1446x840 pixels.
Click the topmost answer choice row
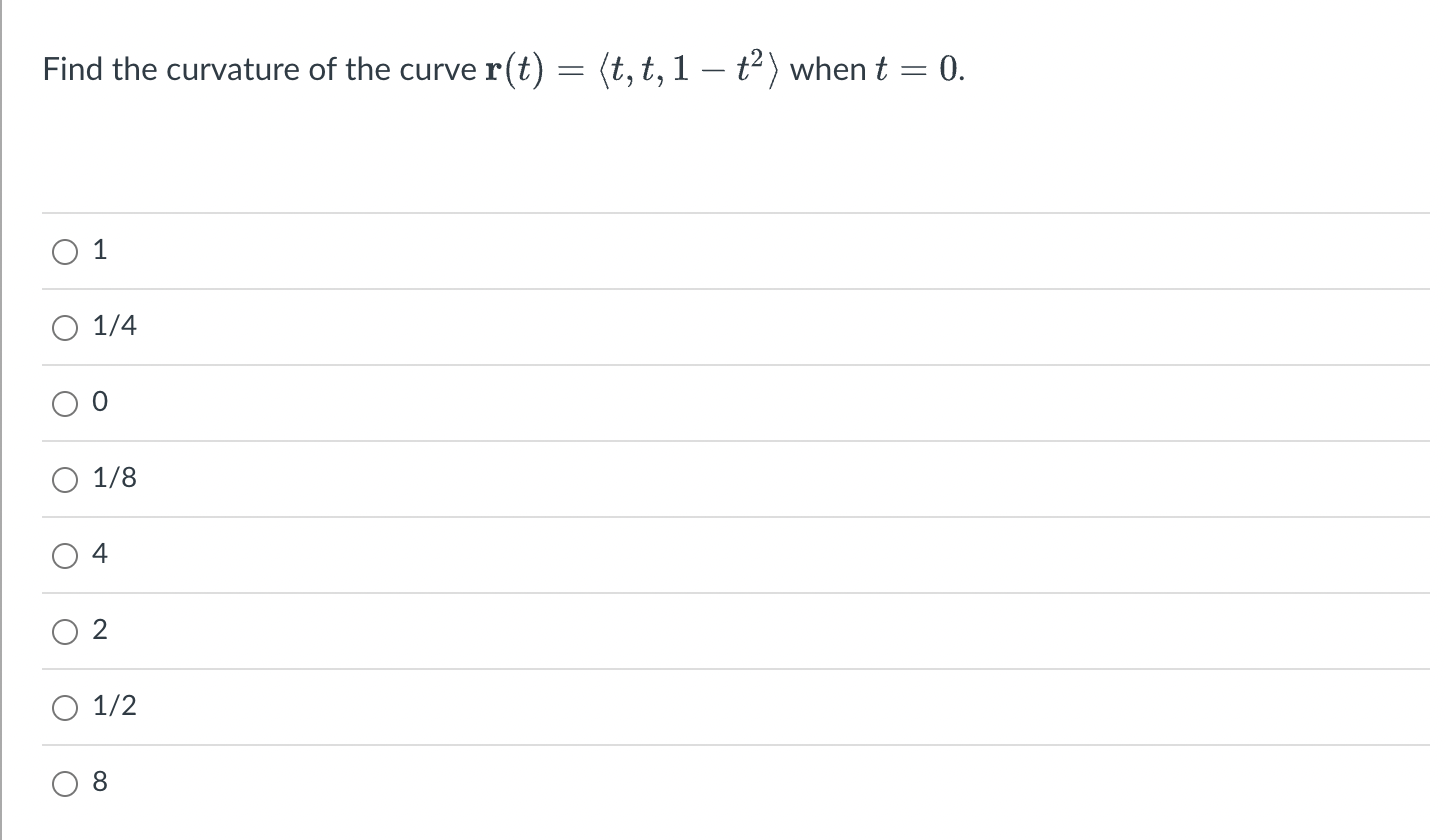tap(400, 250)
